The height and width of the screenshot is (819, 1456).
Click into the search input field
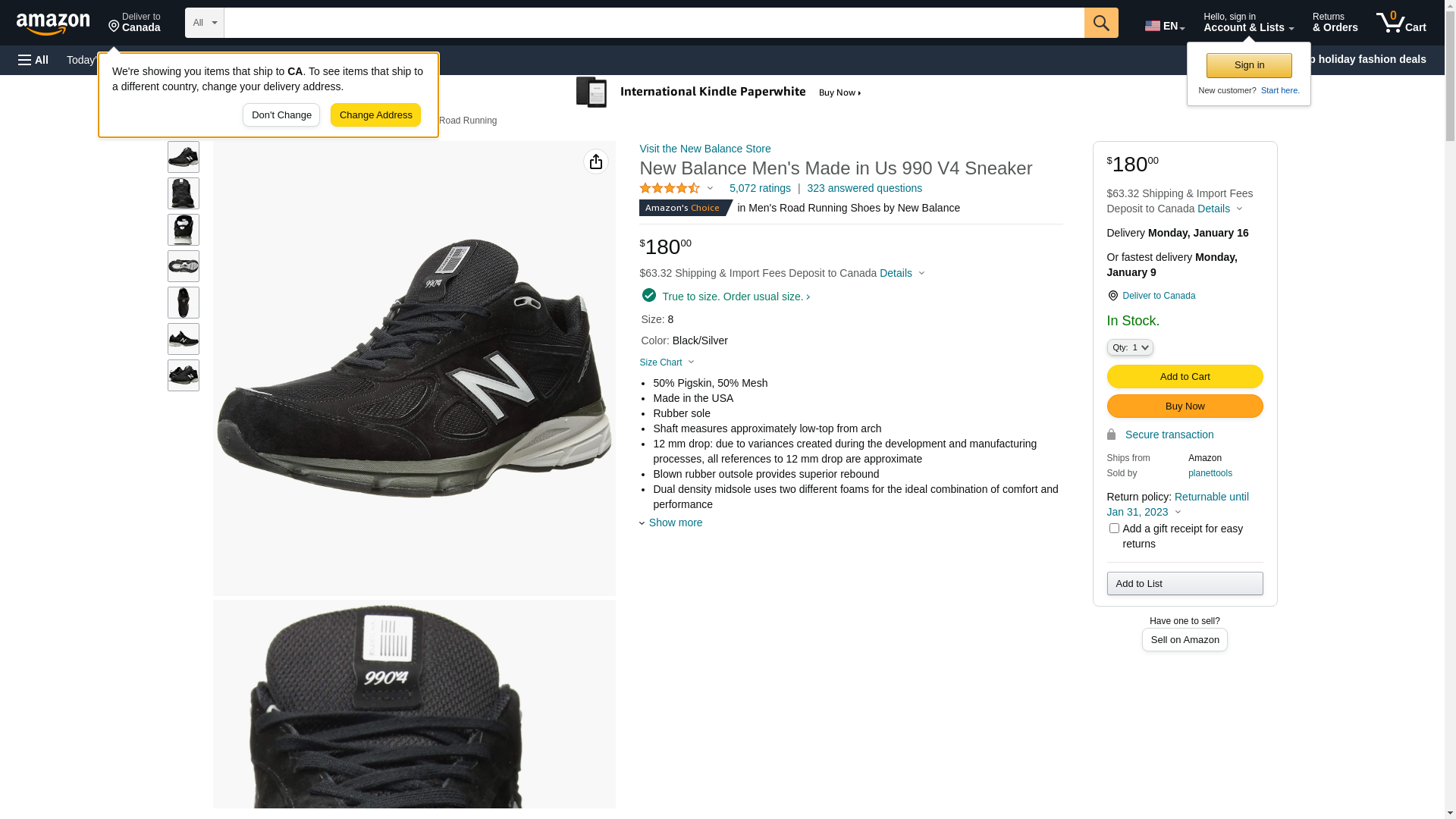tap(654, 23)
